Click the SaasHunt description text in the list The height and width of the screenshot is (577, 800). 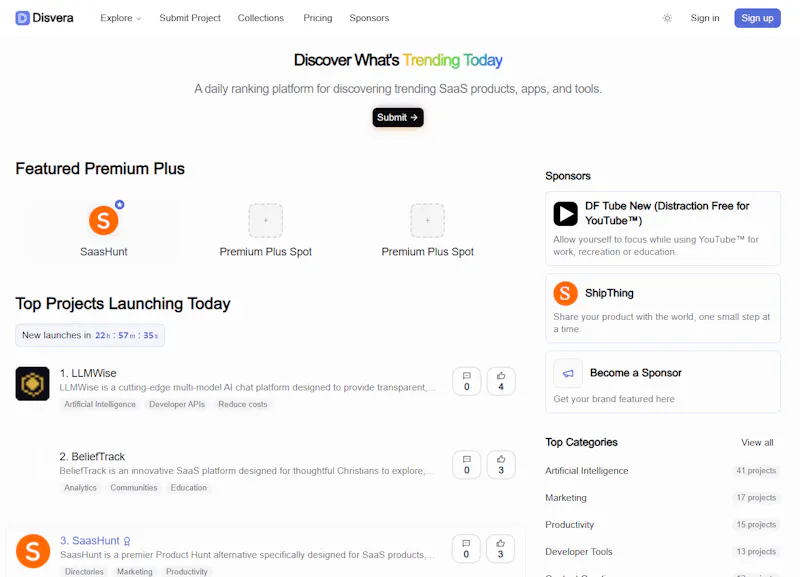[x=247, y=555]
